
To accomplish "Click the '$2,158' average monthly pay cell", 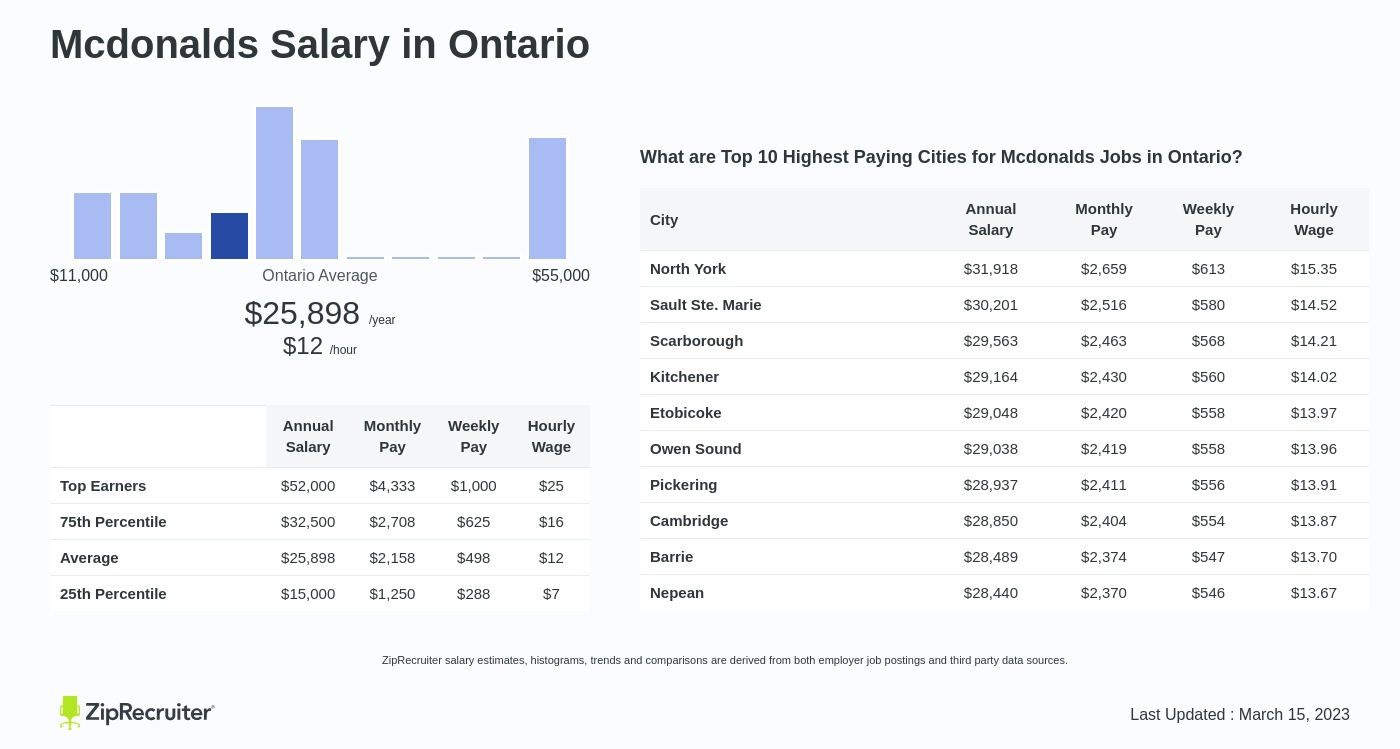I will (x=392, y=558).
